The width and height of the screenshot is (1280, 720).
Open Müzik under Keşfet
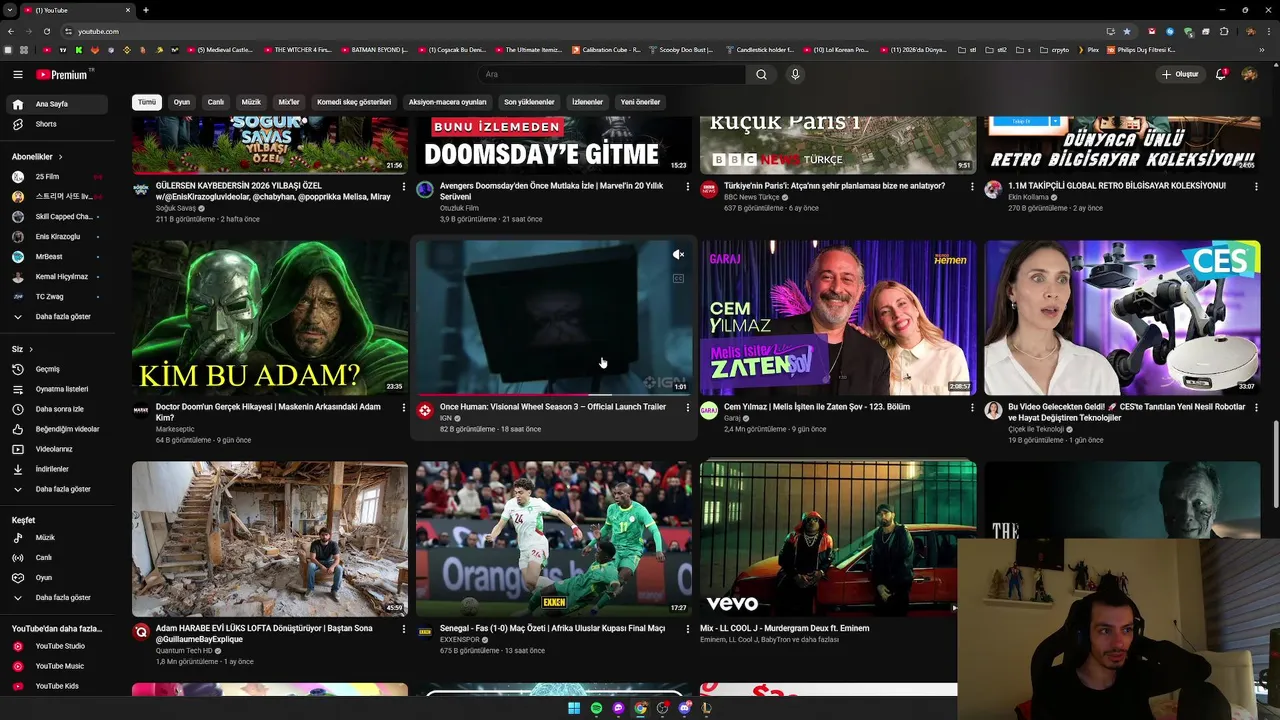[x=60, y=537]
